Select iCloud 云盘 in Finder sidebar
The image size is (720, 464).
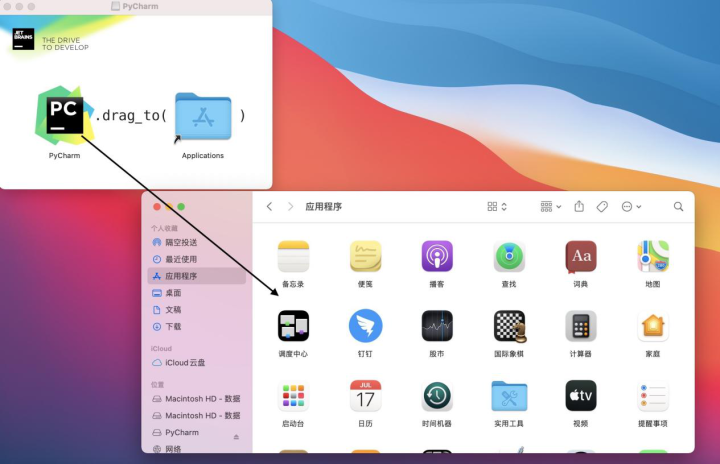click(x=197, y=362)
